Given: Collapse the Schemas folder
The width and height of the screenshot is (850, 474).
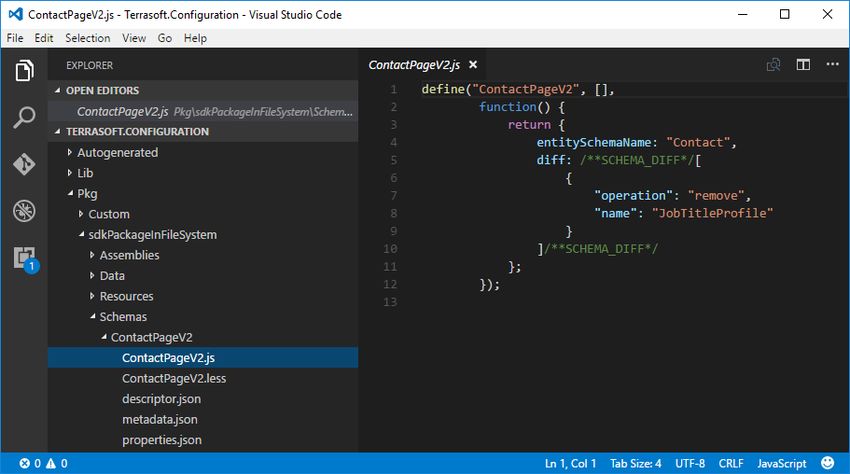Looking at the screenshot, I should point(93,316).
